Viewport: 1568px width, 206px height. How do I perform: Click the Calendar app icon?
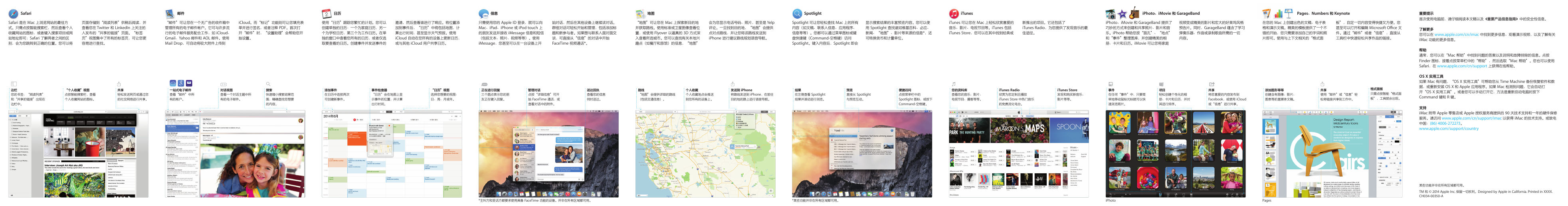[326, 14]
